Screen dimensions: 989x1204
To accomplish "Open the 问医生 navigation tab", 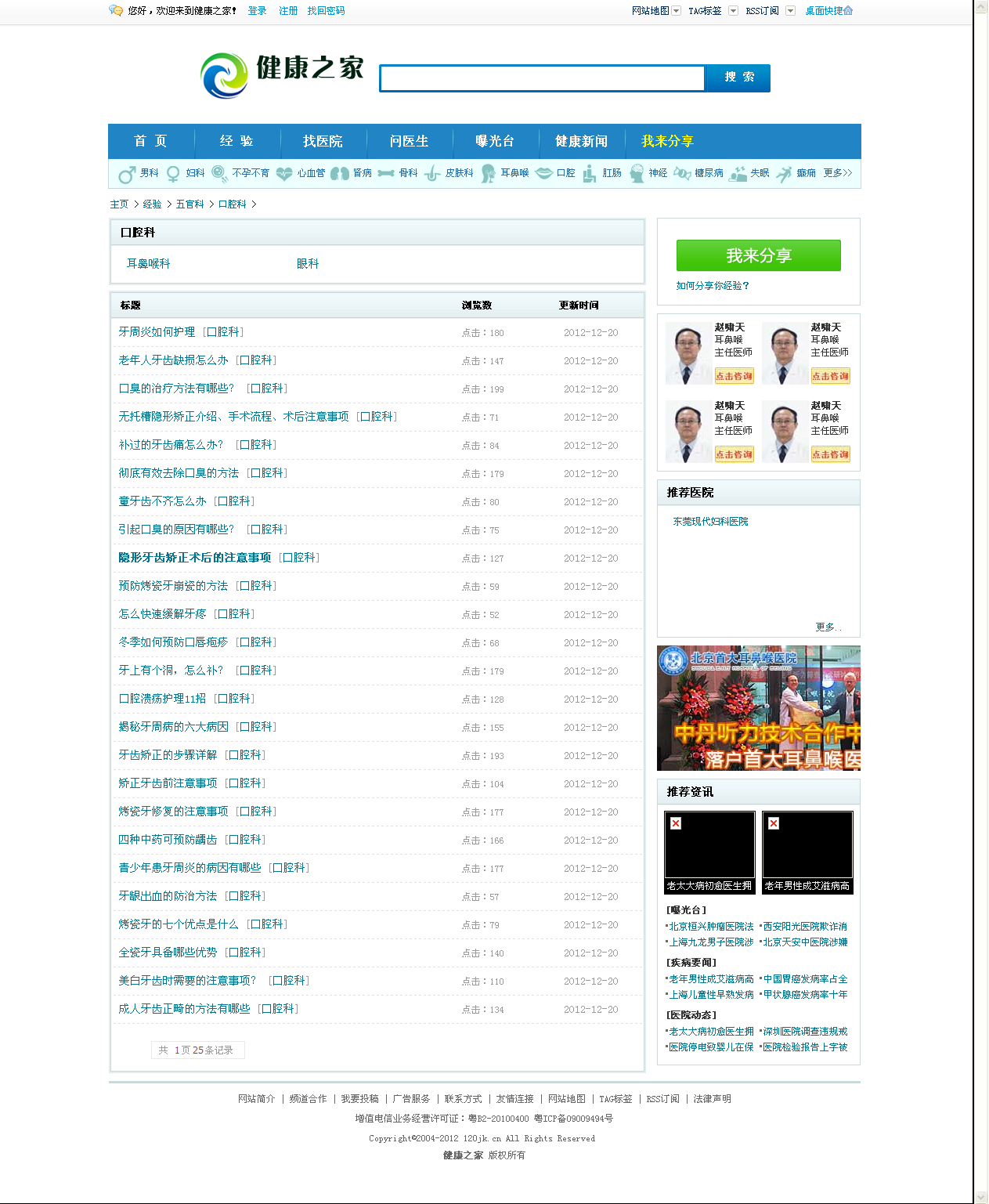I will (x=409, y=141).
